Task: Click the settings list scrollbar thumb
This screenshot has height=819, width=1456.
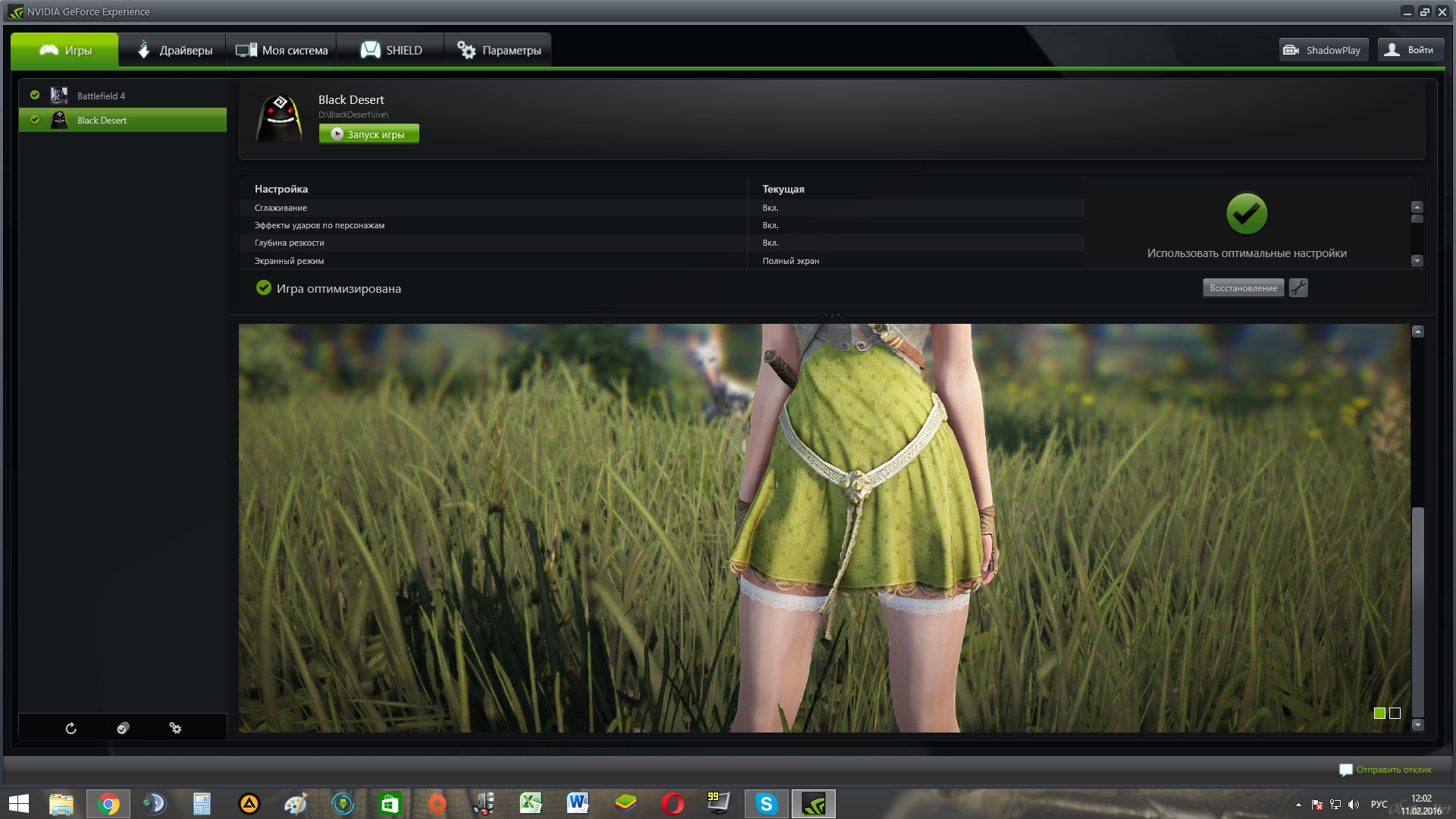Action: point(1417,219)
